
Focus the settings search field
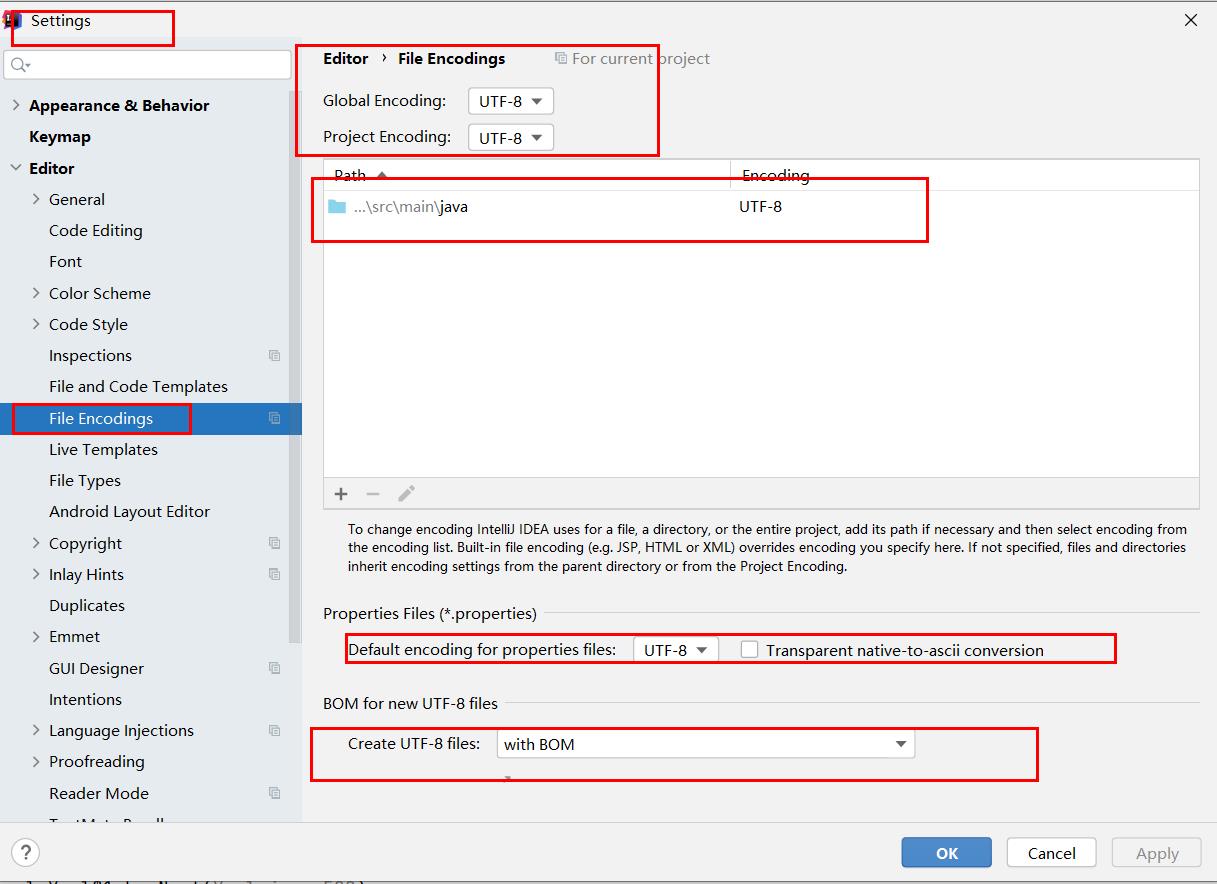[x=148, y=64]
